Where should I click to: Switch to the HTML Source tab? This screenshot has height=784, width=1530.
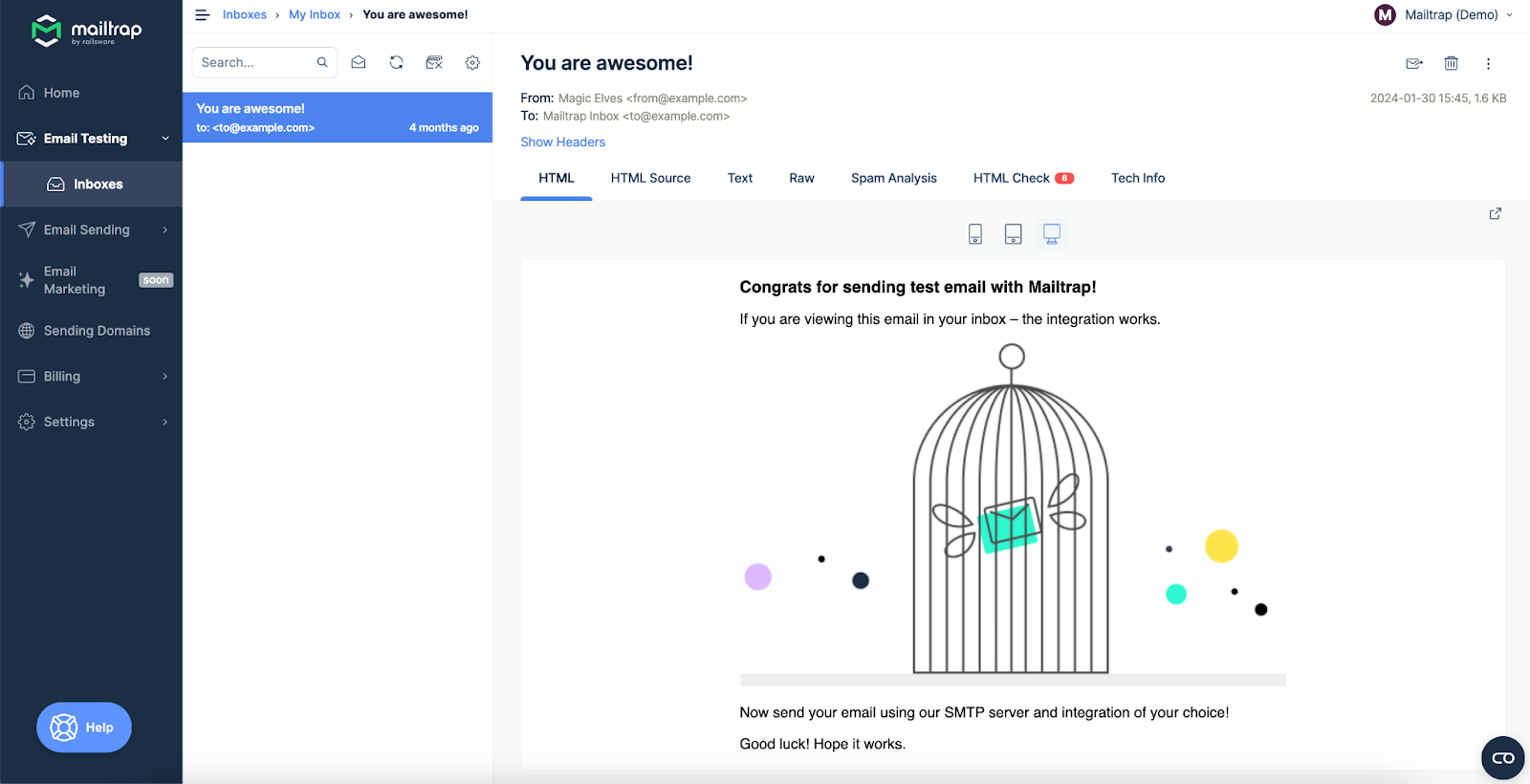(650, 179)
